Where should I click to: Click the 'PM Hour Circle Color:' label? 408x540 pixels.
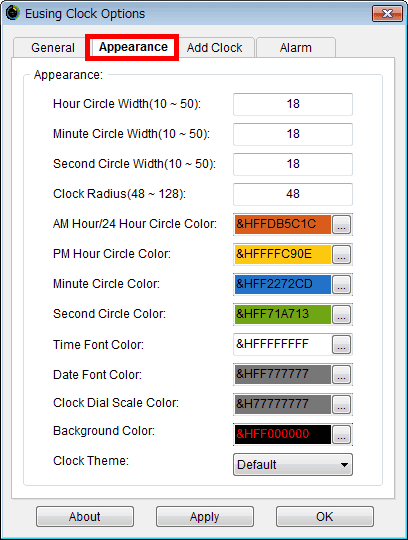click(x=112, y=254)
